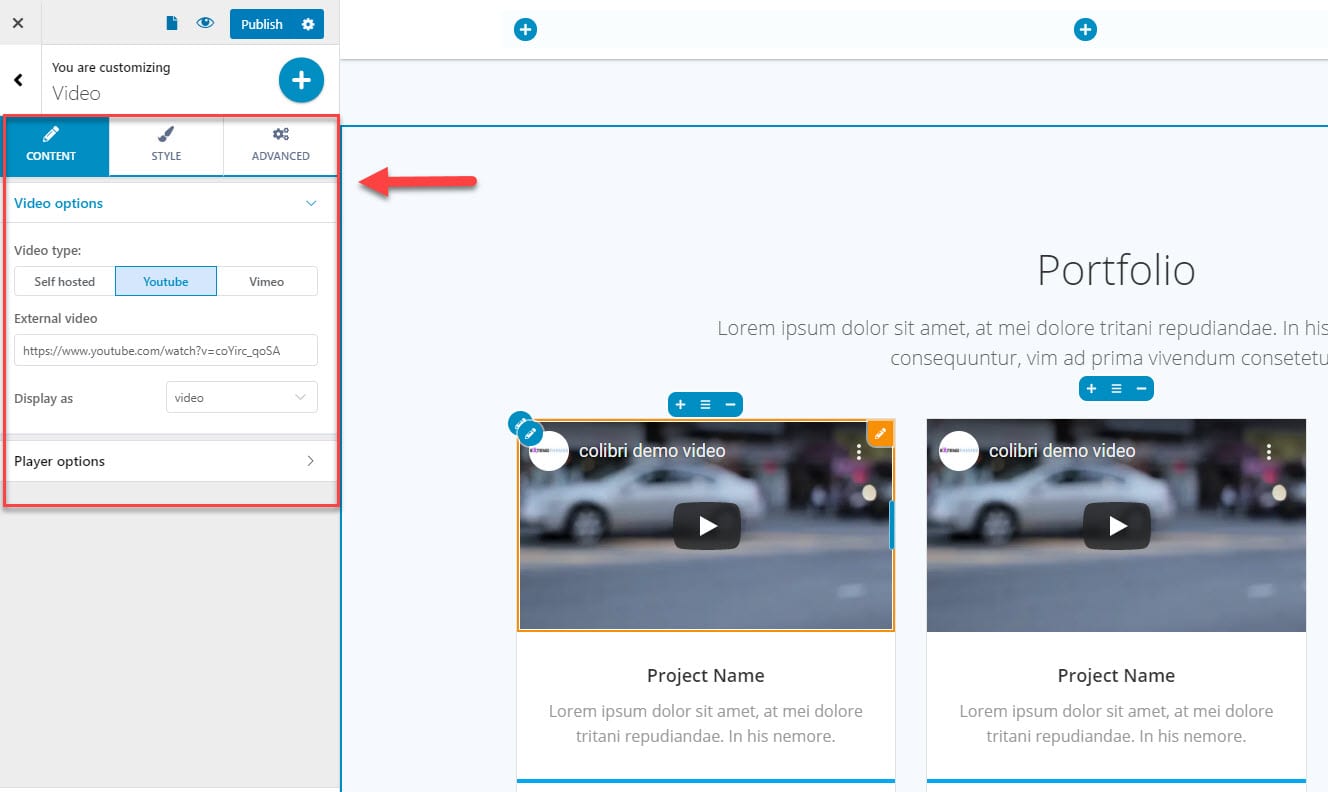Open the three-dot menu on the left video

pyautogui.click(x=858, y=451)
